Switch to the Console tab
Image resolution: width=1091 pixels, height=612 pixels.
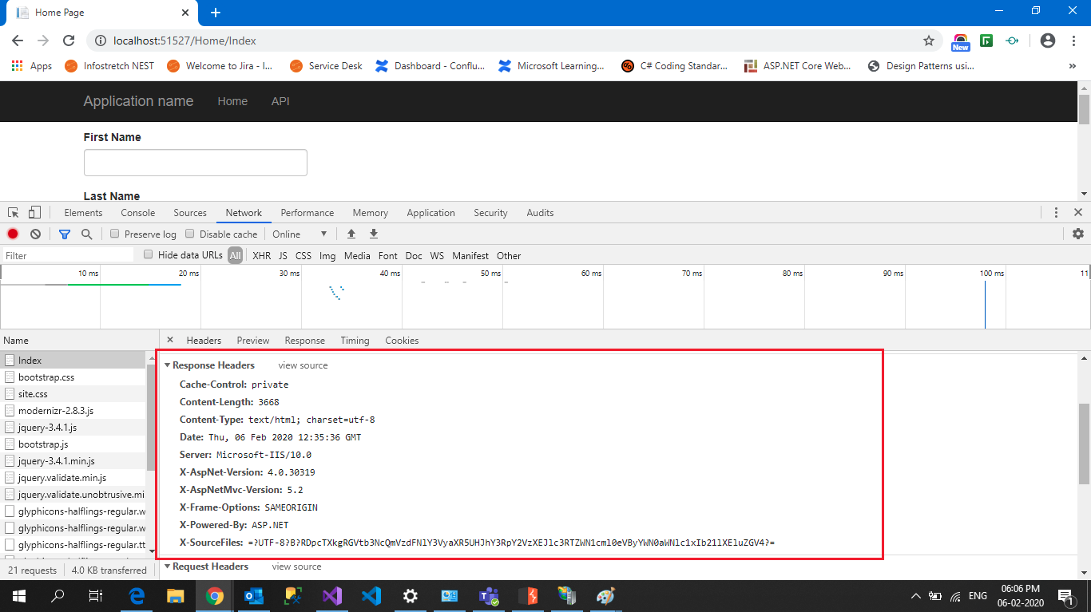pyautogui.click(x=138, y=213)
